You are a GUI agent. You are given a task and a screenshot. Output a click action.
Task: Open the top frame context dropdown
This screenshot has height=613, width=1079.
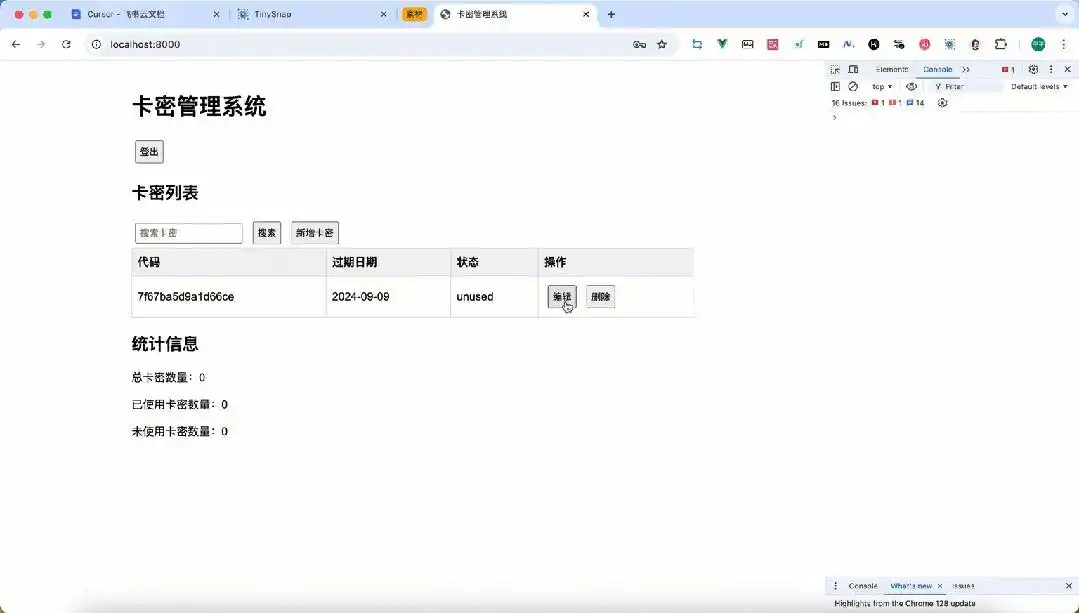coord(881,87)
